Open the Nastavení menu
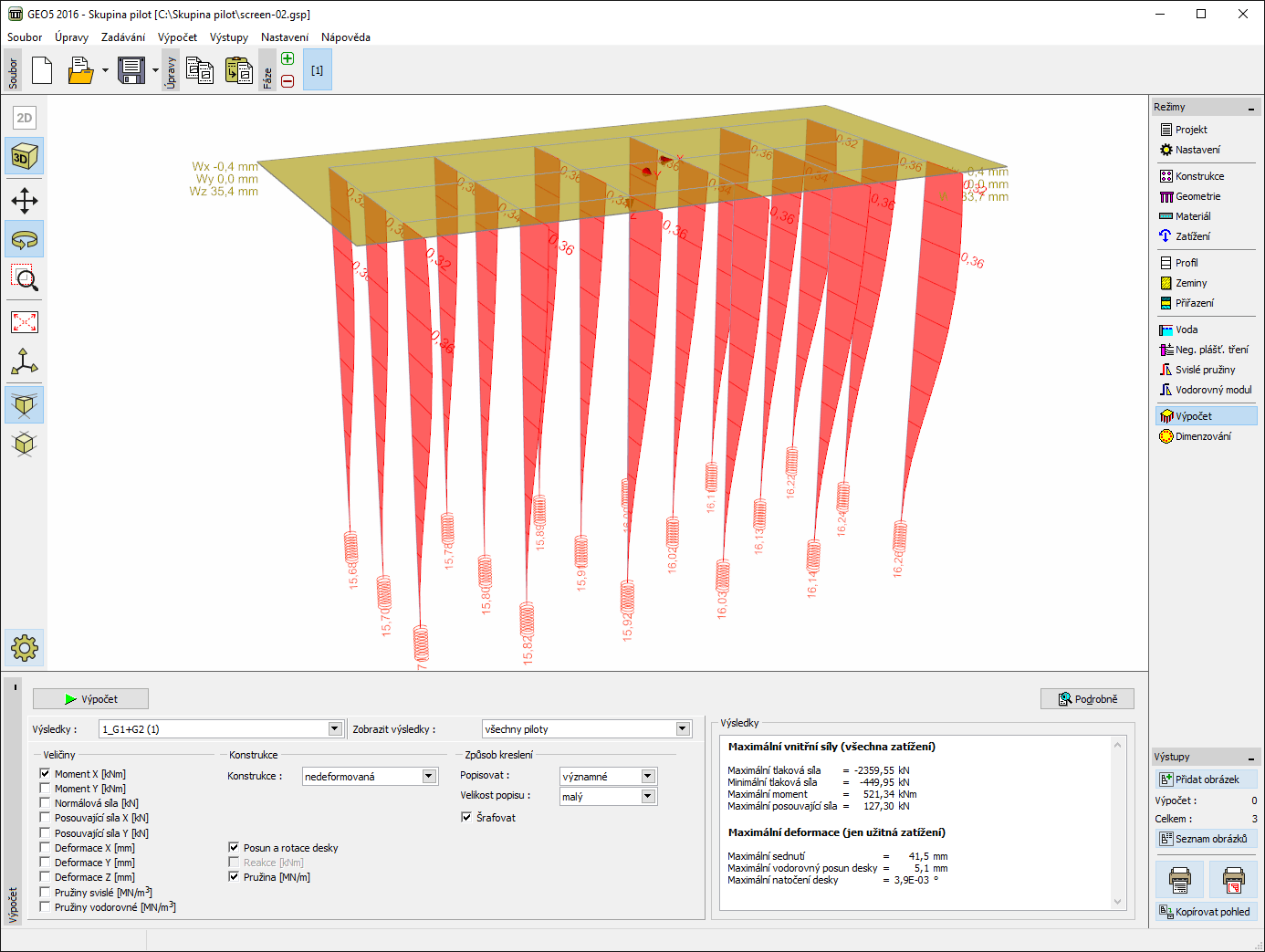Viewport: 1265px width, 952px height. pyautogui.click(x=285, y=37)
